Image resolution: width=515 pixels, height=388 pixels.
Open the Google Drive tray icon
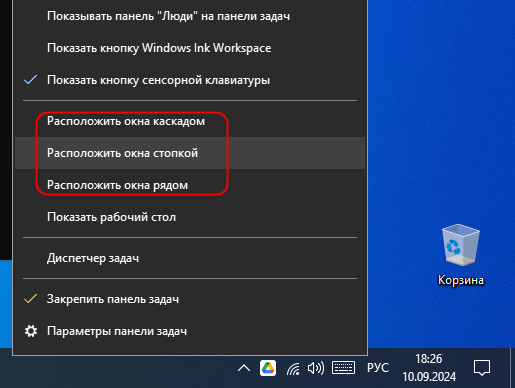(268, 368)
